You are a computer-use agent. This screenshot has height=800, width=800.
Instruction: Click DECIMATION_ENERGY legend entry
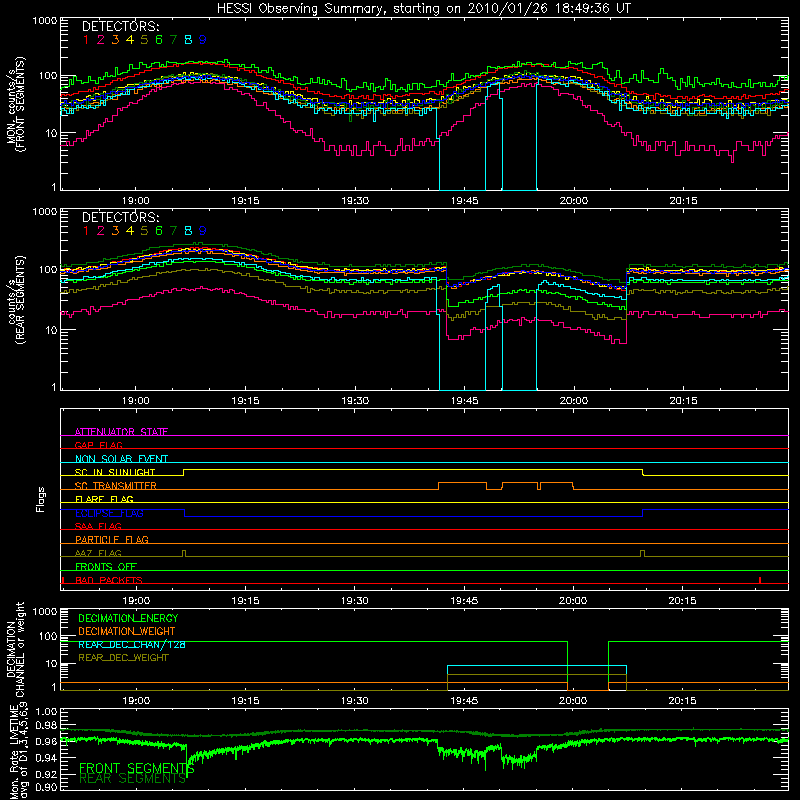click(x=128, y=618)
